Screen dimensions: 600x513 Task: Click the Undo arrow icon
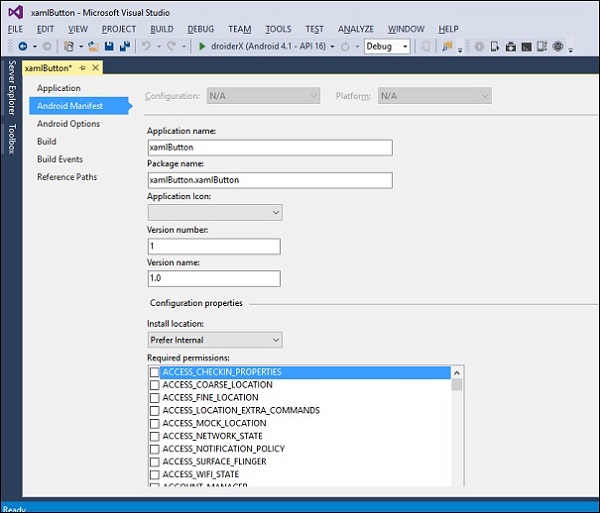pos(146,46)
